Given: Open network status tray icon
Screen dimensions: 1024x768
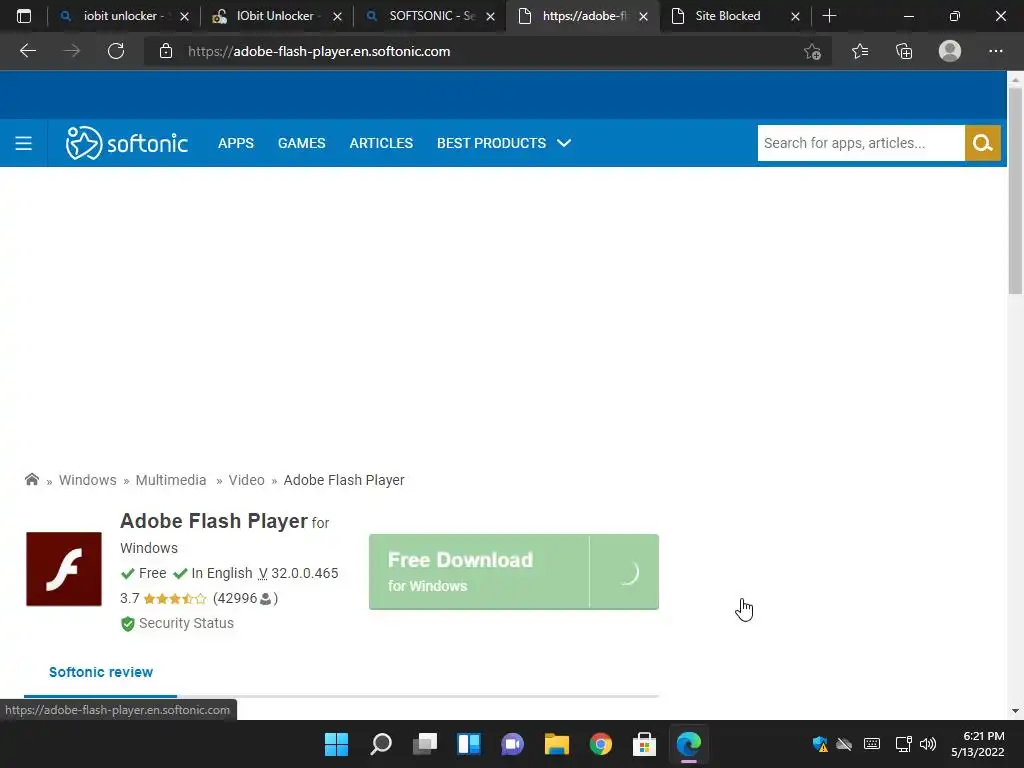Looking at the screenshot, I should coord(903,744).
